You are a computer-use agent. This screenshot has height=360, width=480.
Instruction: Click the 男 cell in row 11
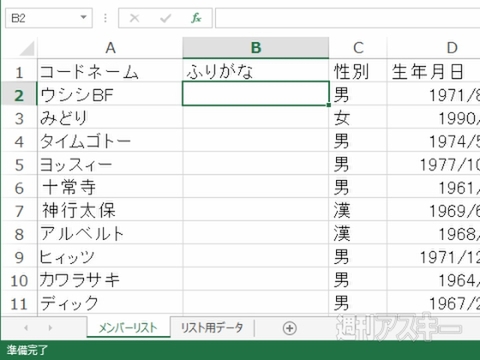point(358,303)
